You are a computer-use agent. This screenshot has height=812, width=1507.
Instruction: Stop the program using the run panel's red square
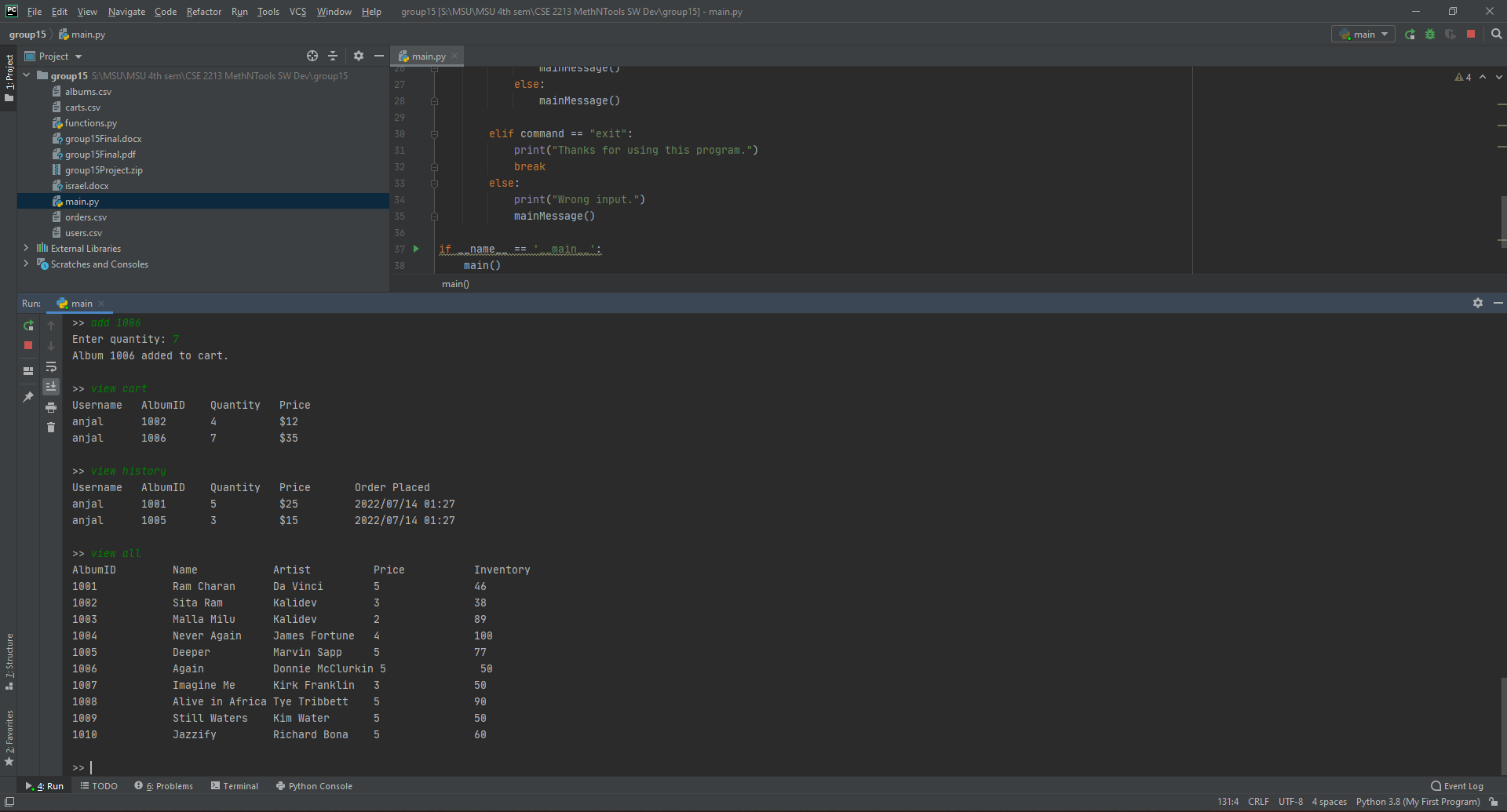point(28,345)
